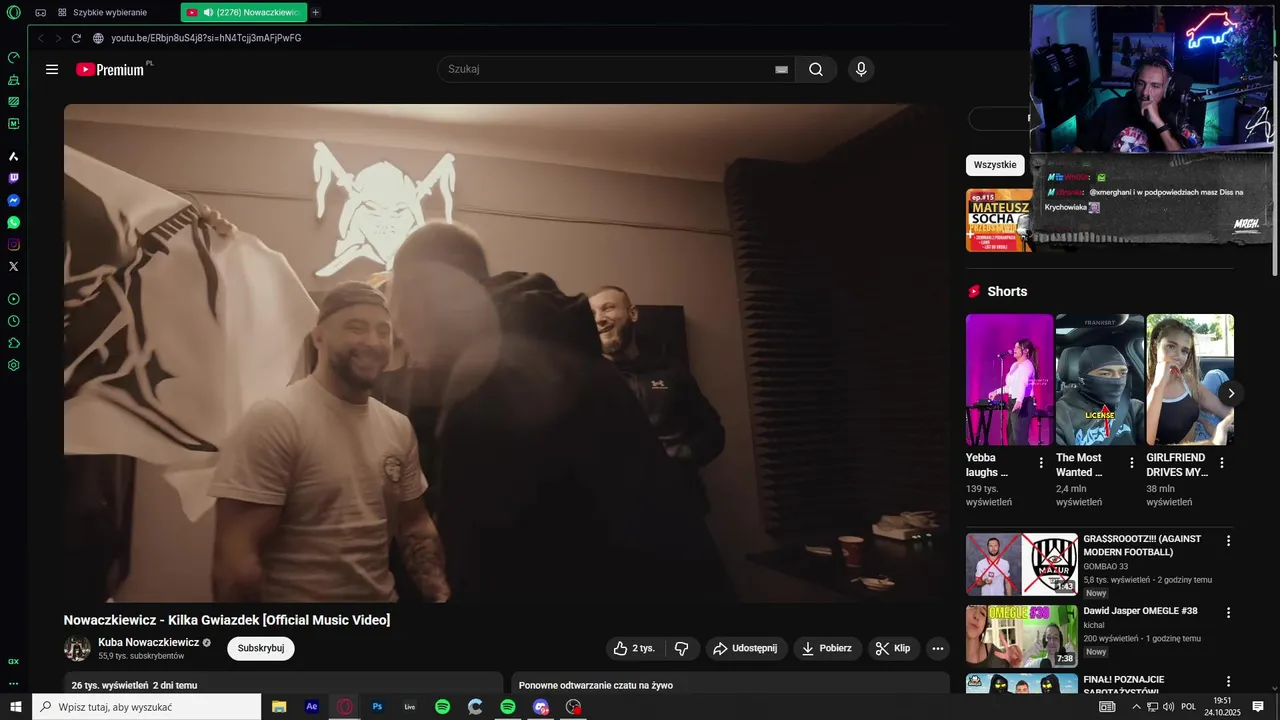Image resolution: width=1280 pixels, height=720 pixels.
Task: Click the site info globe icon
Action: (98, 38)
